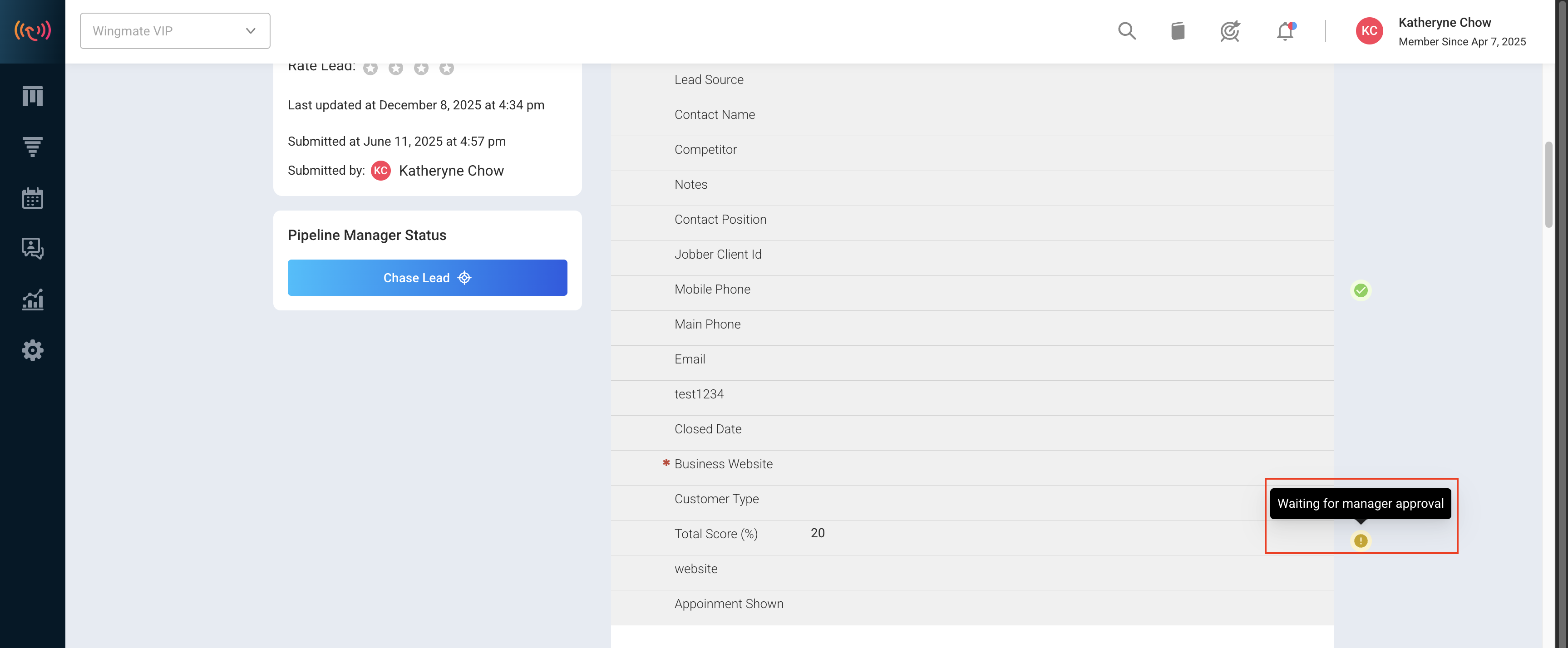The width and height of the screenshot is (1568, 648).
Task: Open the contacts chat sidebar icon
Action: click(32, 248)
